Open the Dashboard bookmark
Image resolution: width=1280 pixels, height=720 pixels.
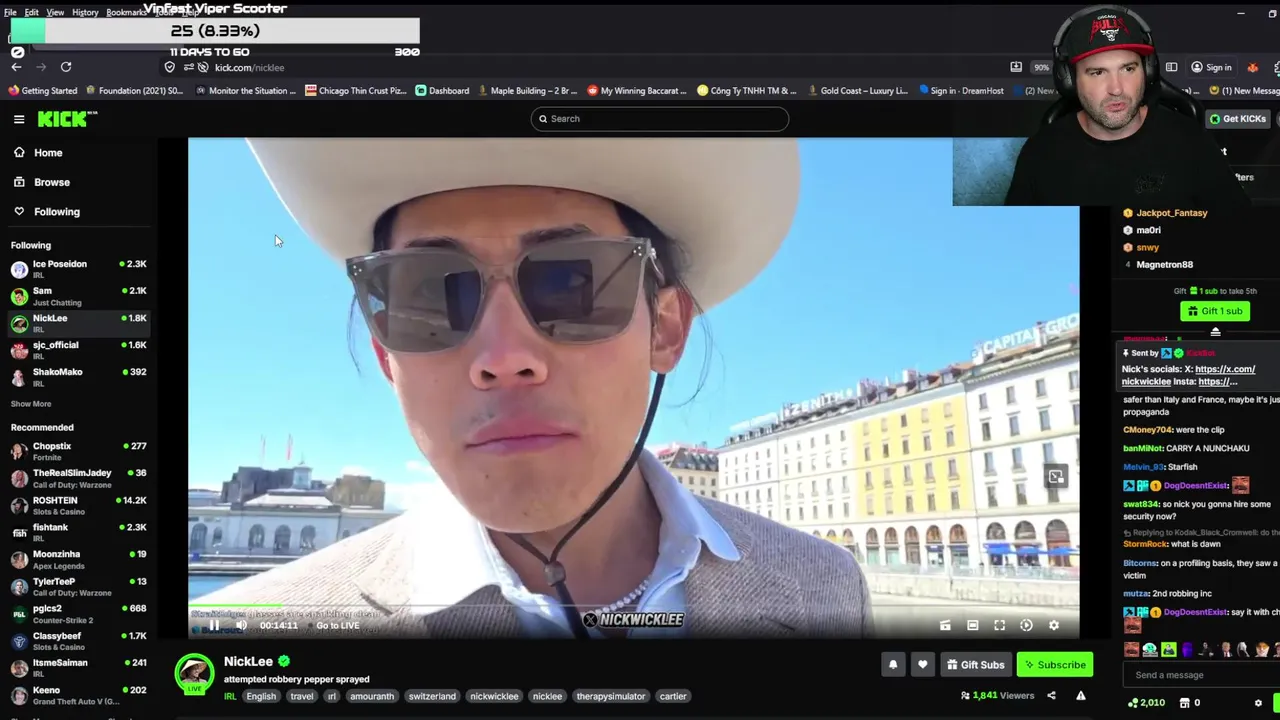tap(442, 91)
